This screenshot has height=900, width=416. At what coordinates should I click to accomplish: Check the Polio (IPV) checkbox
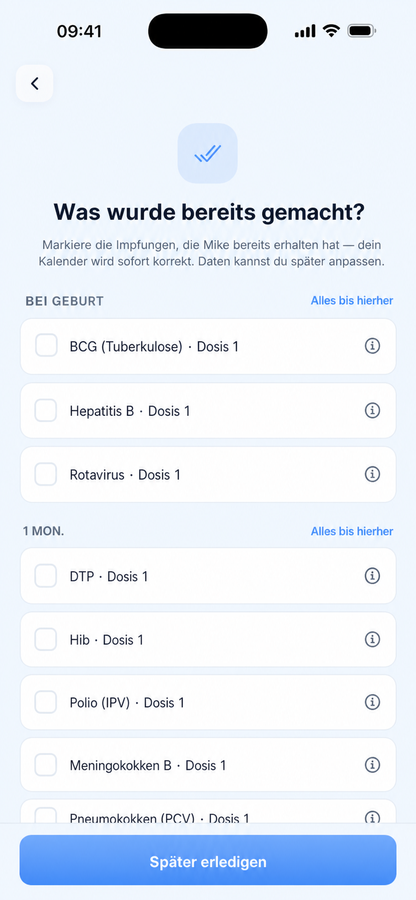pos(46,701)
